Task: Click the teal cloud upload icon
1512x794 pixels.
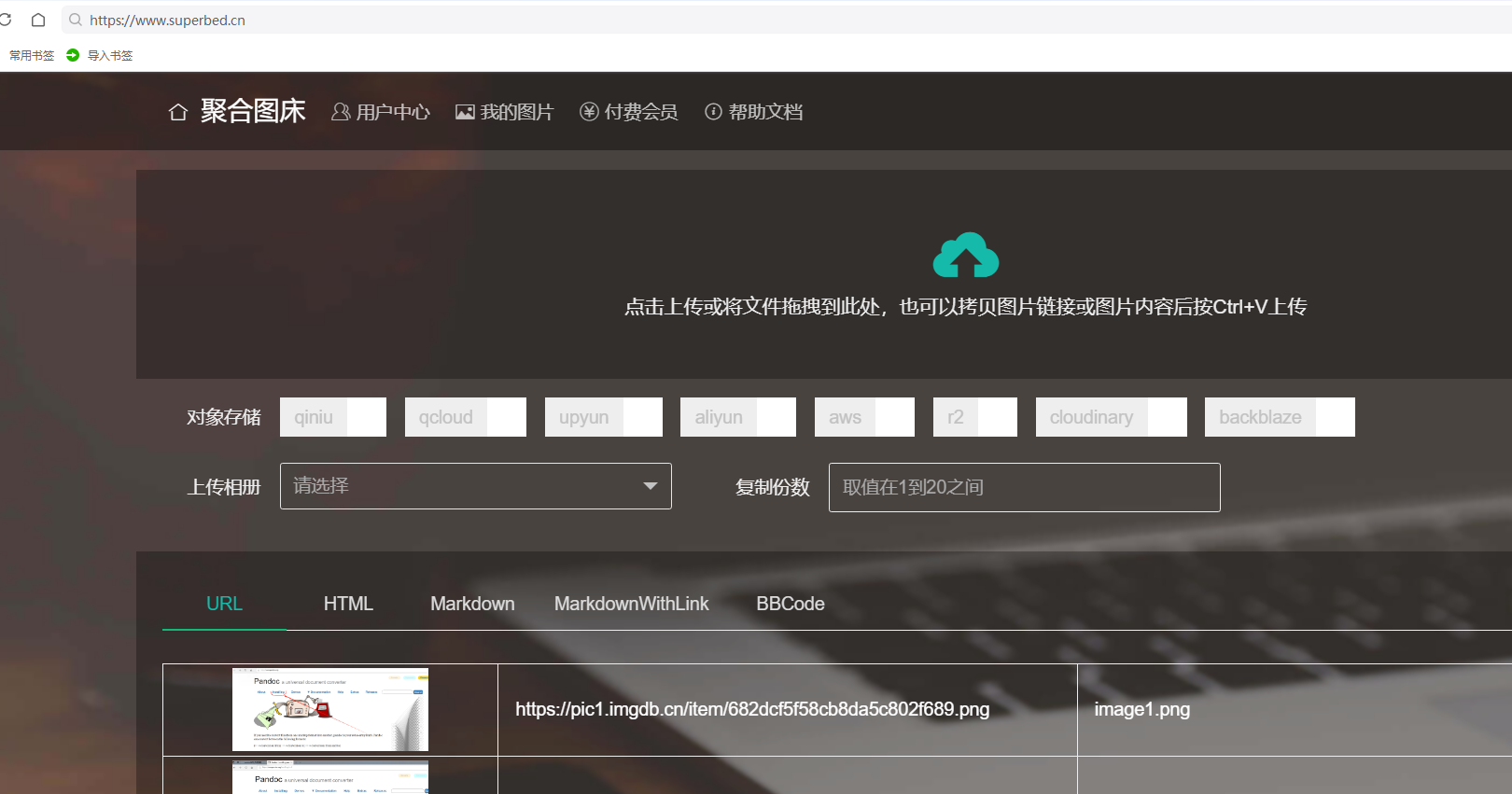Action: [x=966, y=255]
